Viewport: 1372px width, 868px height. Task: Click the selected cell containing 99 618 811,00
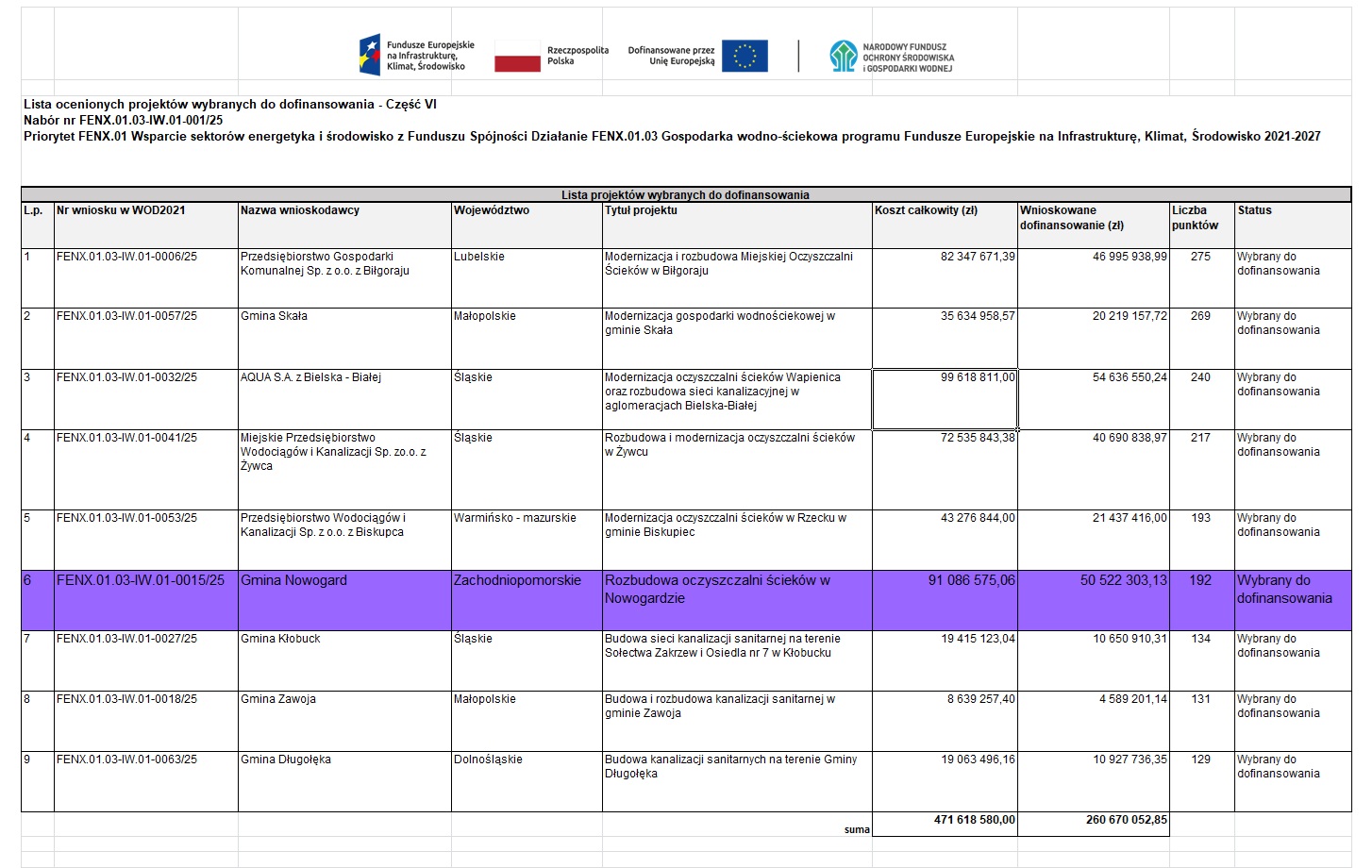click(x=944, y=398)
